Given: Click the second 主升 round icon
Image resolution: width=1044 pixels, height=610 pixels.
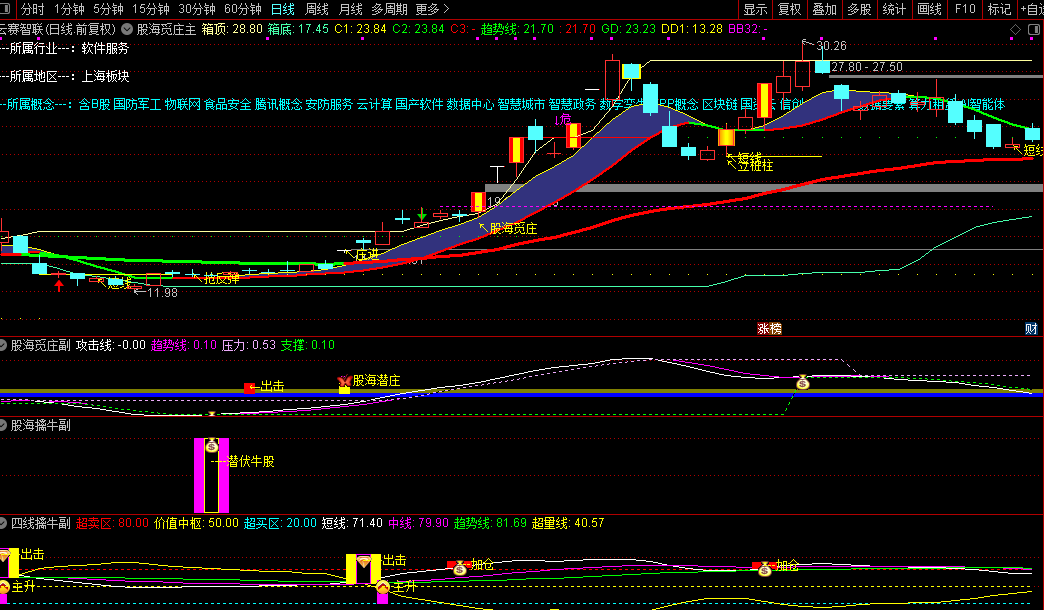Looking at the screenshot, I should 383,587.
